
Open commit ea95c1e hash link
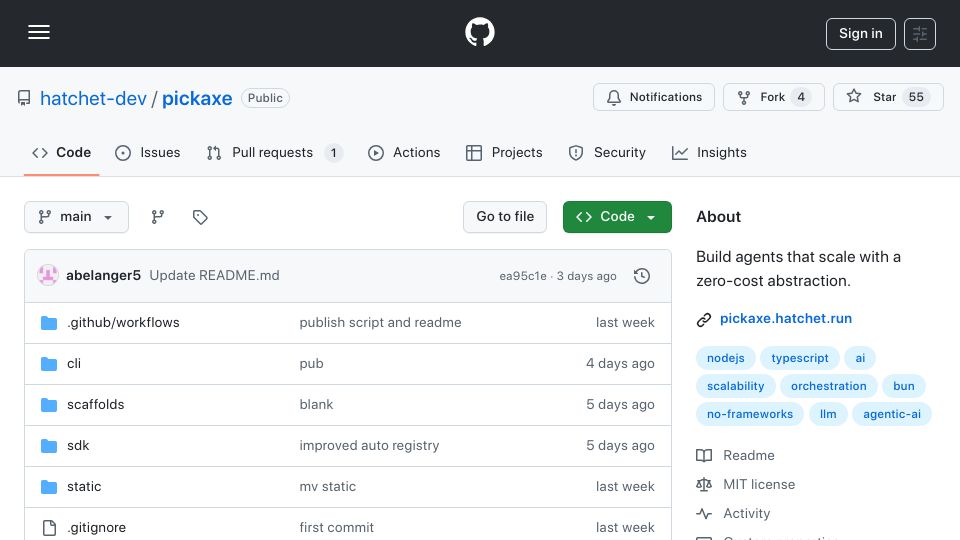click(523, 276)
